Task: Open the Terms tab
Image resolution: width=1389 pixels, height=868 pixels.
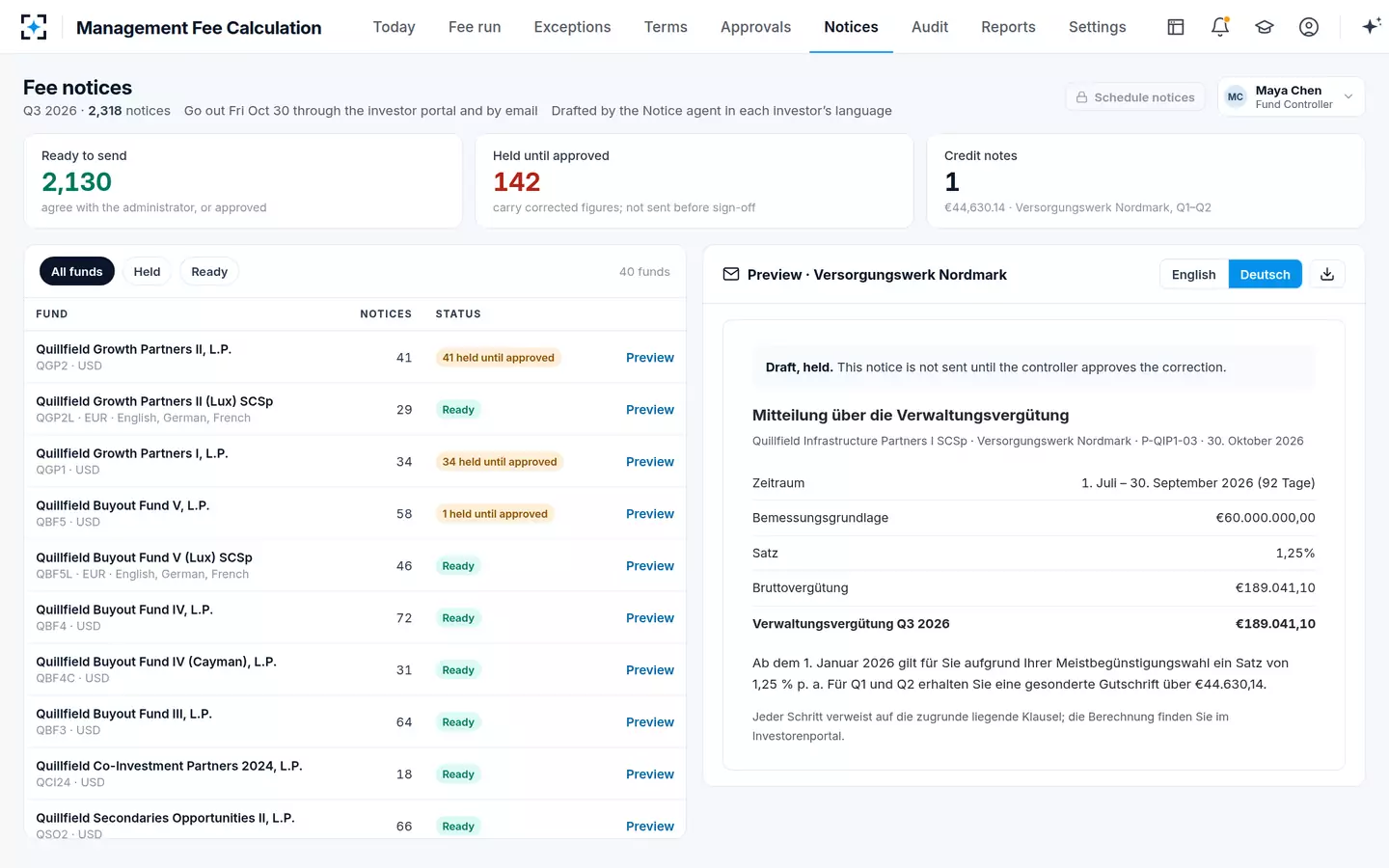Action: [x=666, y=27]
